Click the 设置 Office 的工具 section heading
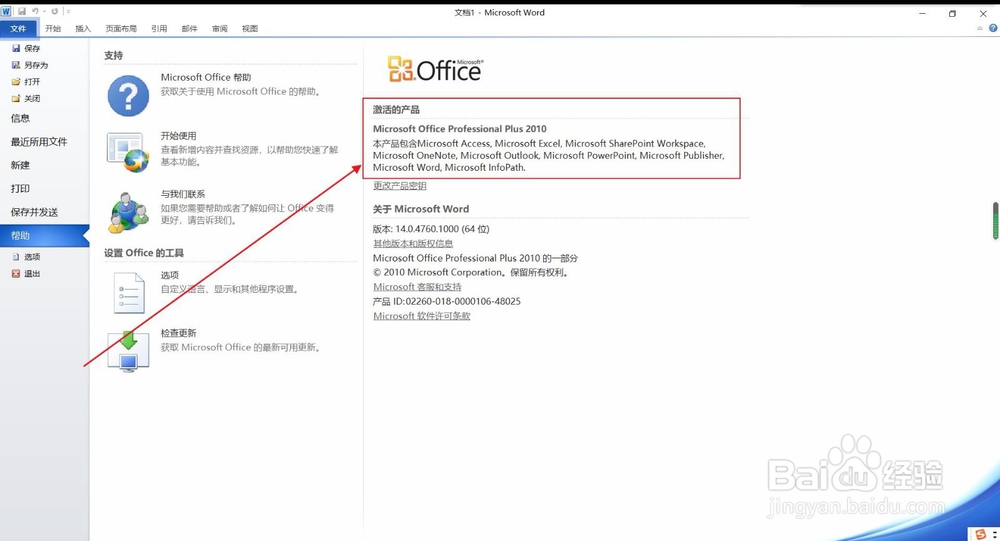1000x541 pixels. tap(144, 253)
